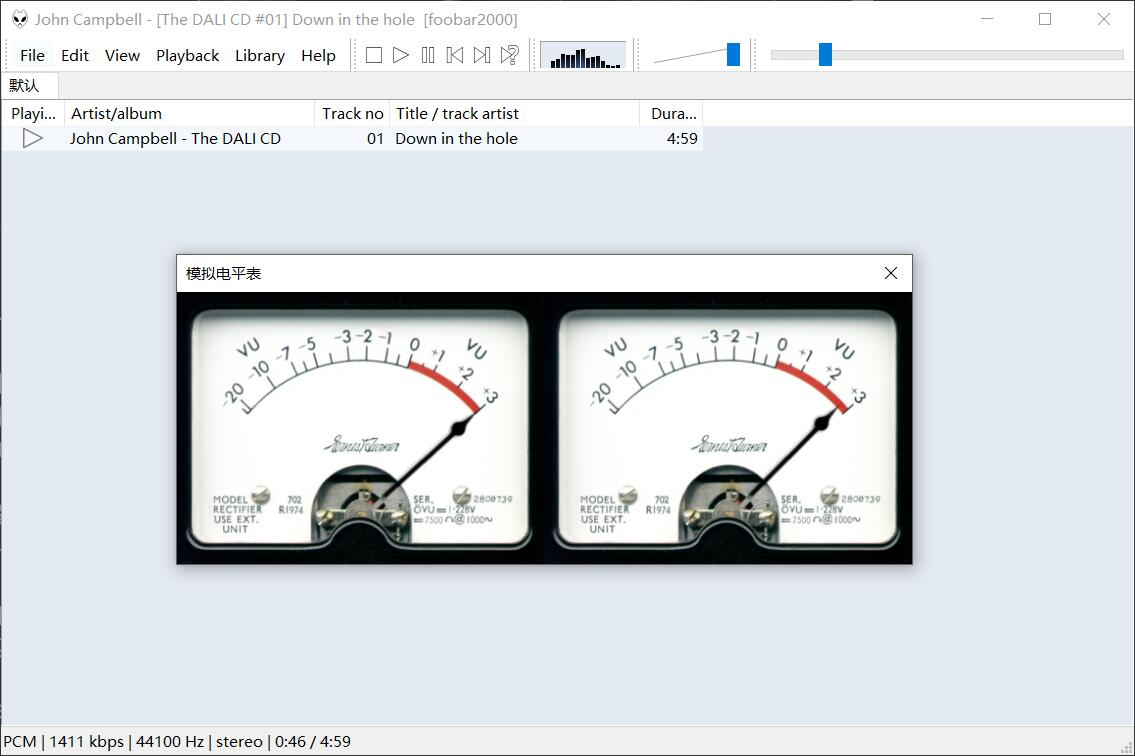Click the seek bar position handle

click(825, 55)
